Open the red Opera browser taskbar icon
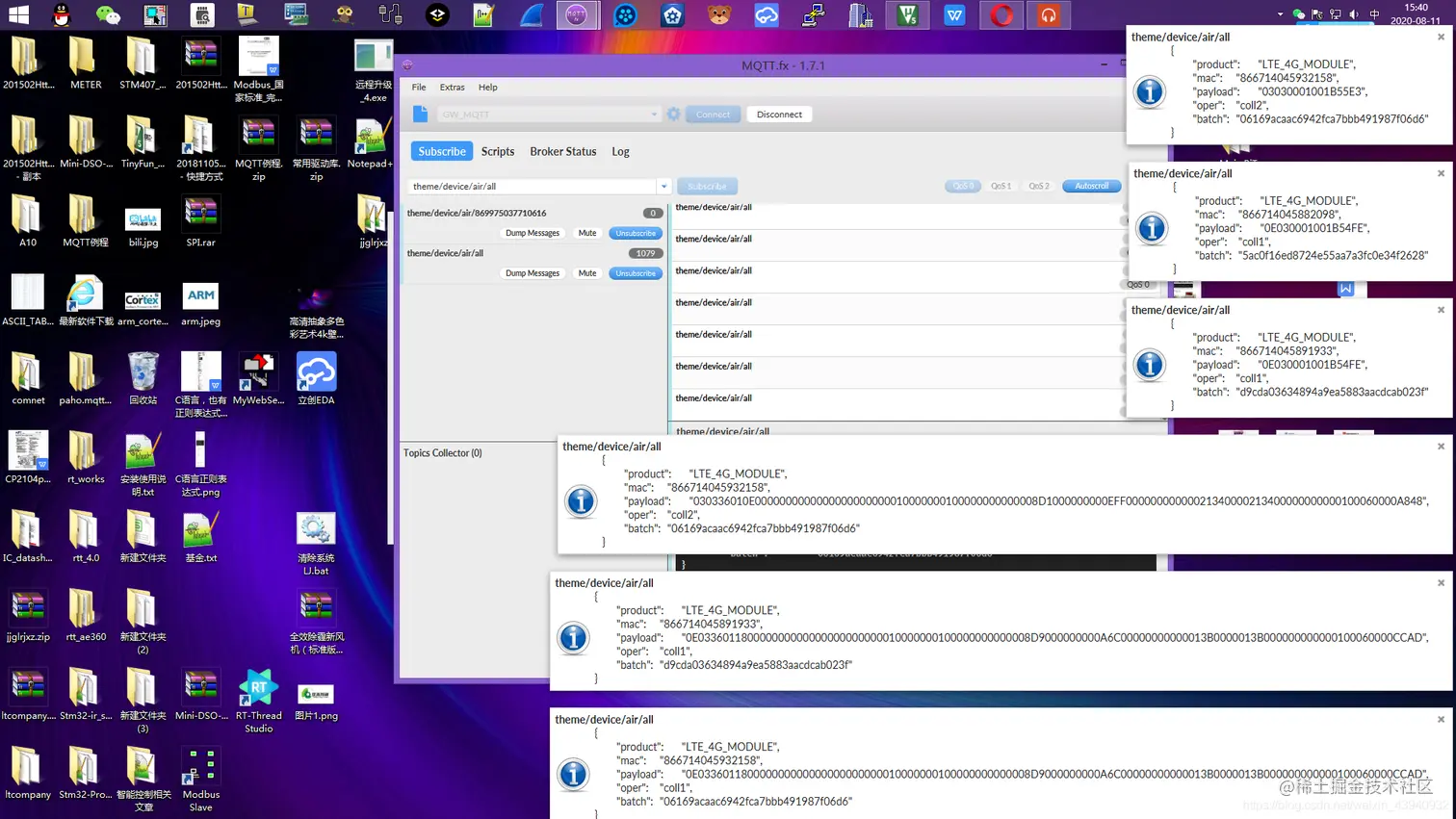The height and width of the screenshot is (819, 1456). 1001,14
